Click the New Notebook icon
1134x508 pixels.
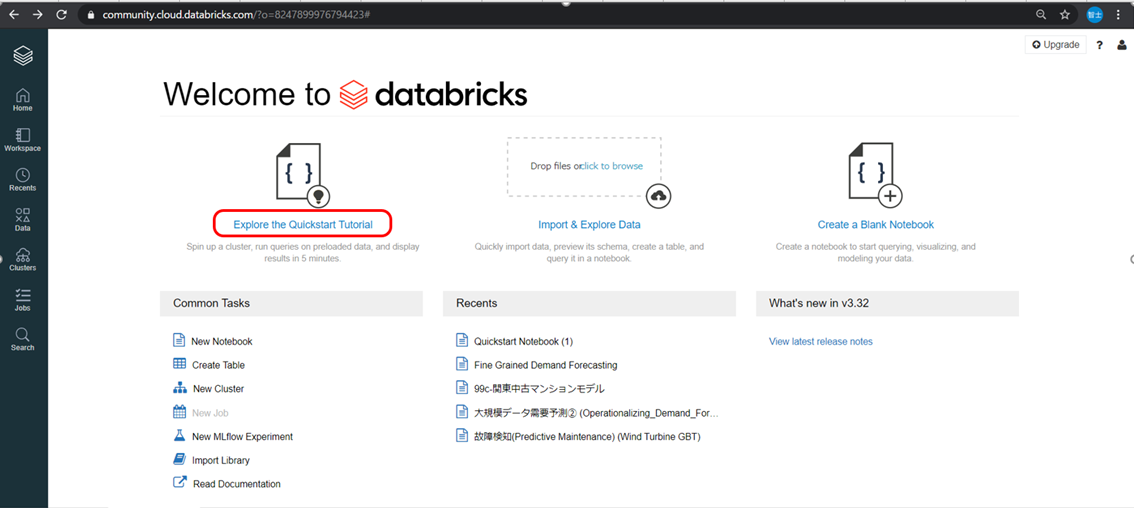(x=179, y=340)
